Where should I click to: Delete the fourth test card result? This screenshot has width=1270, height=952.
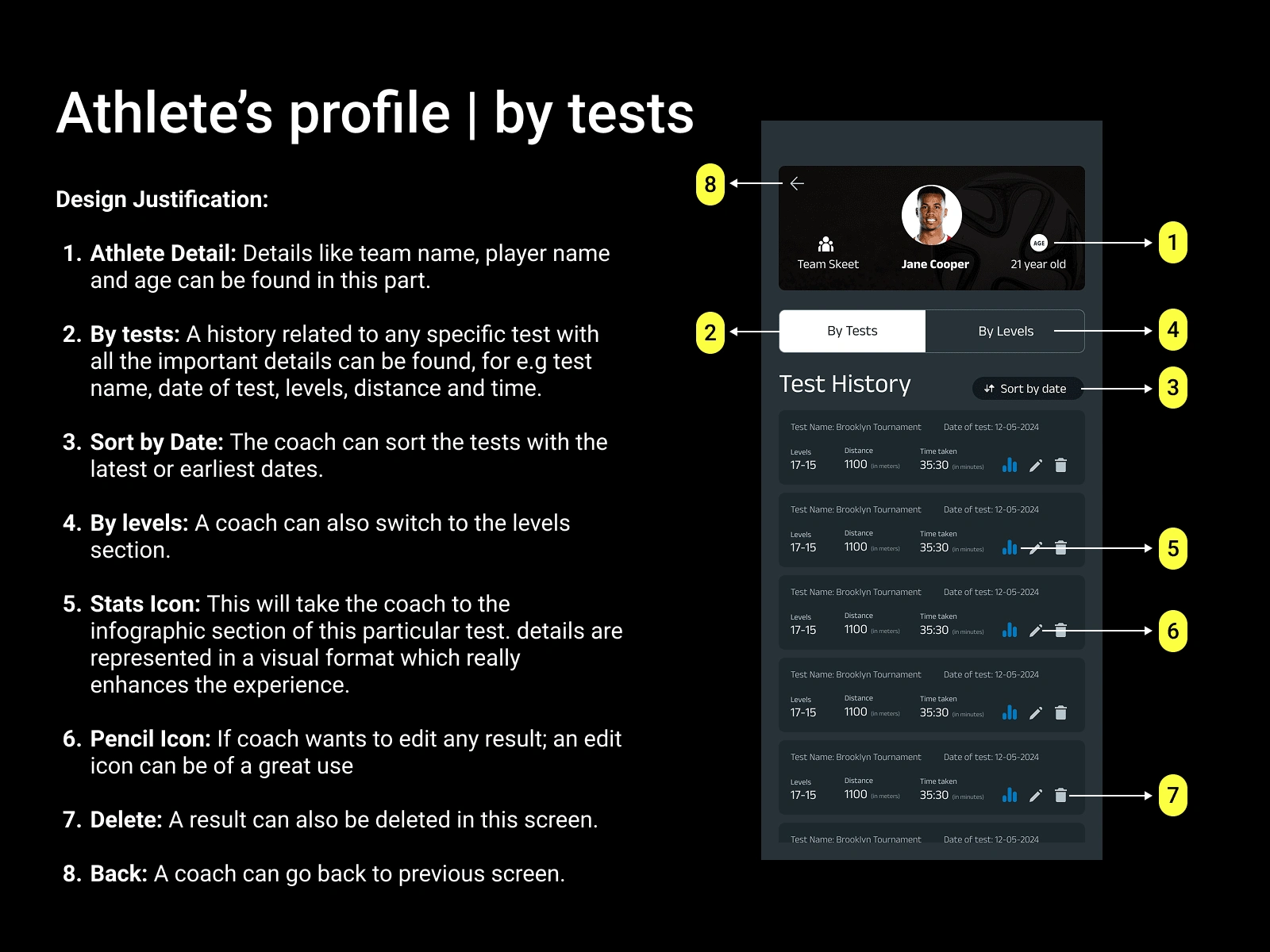(x=1060, y=713)
